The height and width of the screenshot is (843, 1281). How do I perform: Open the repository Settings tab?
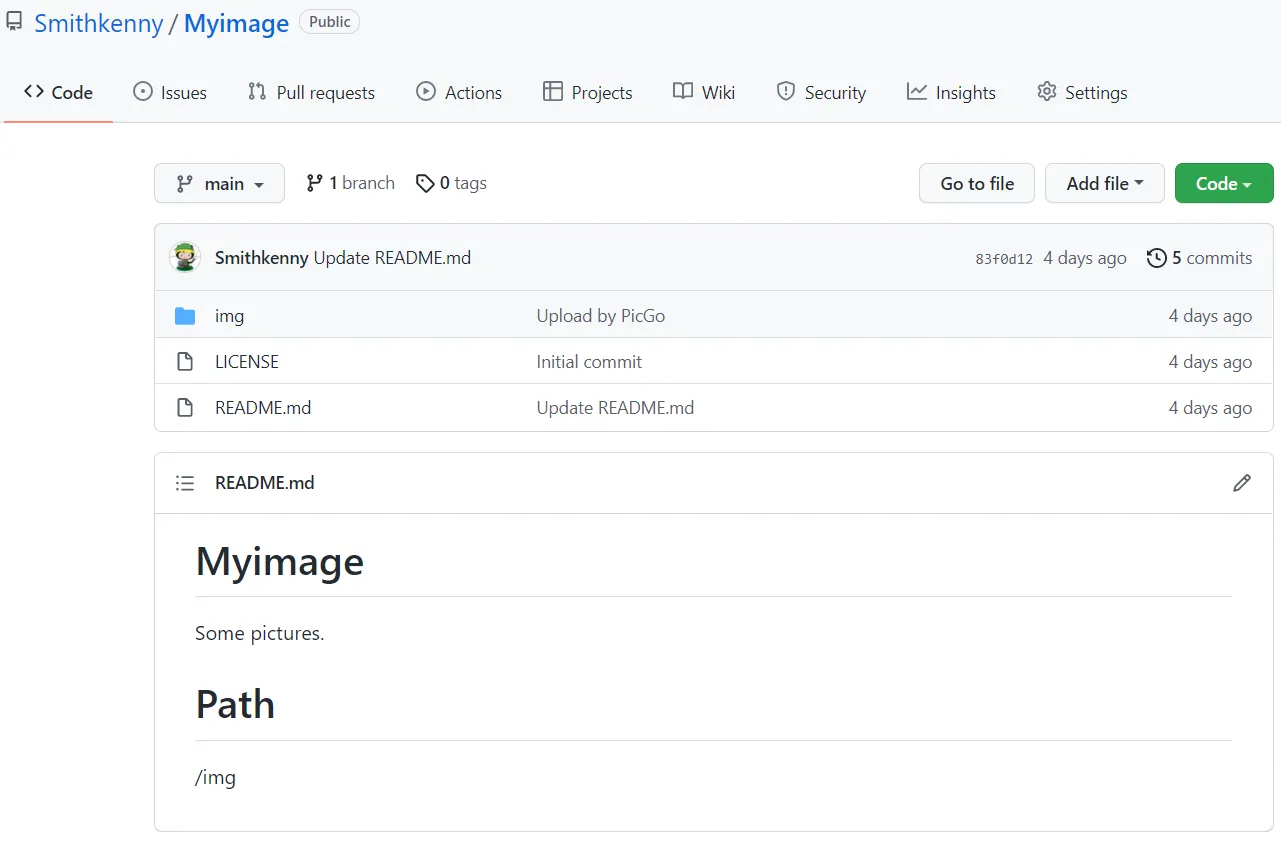pyautogui.click(x=1082, y=92)
